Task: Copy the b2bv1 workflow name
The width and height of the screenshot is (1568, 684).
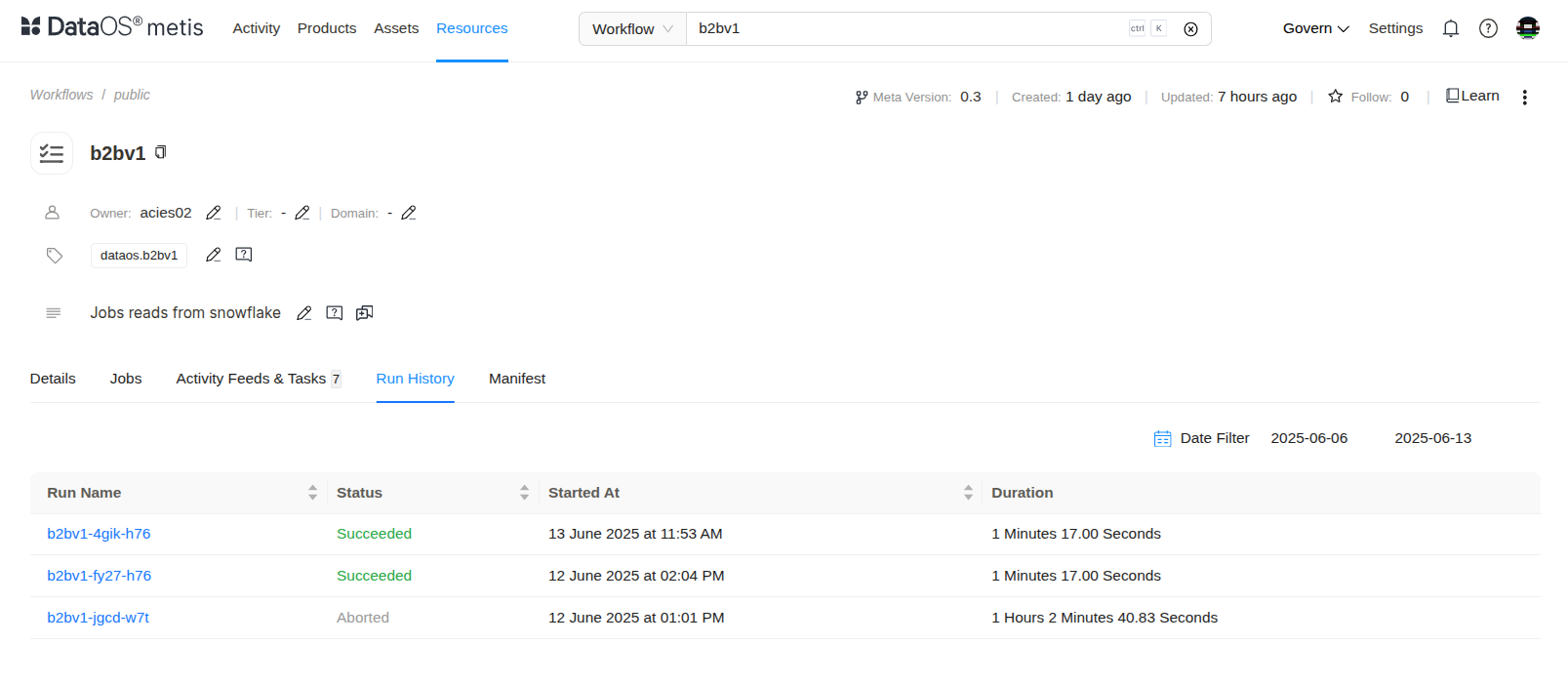Action: pyautogui.click(x=161, y=152)
